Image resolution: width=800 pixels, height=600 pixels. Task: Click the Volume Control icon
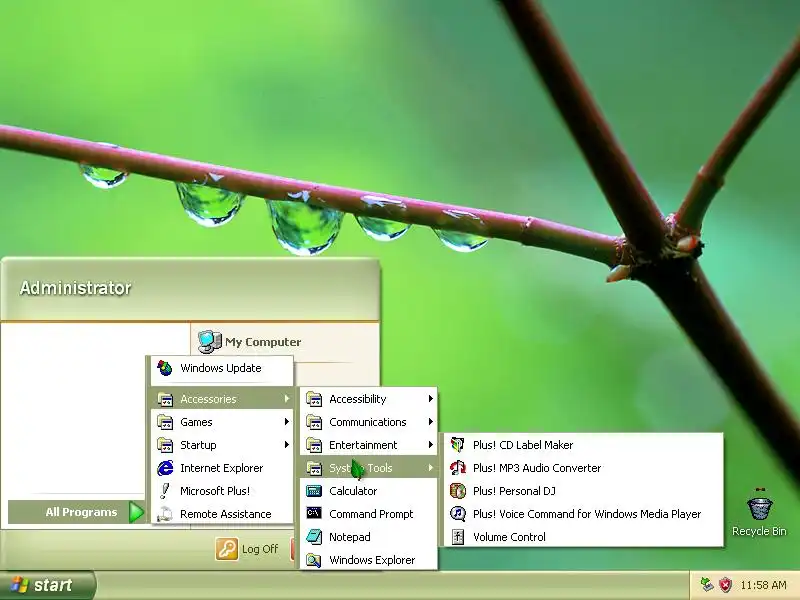click(458, 537)
